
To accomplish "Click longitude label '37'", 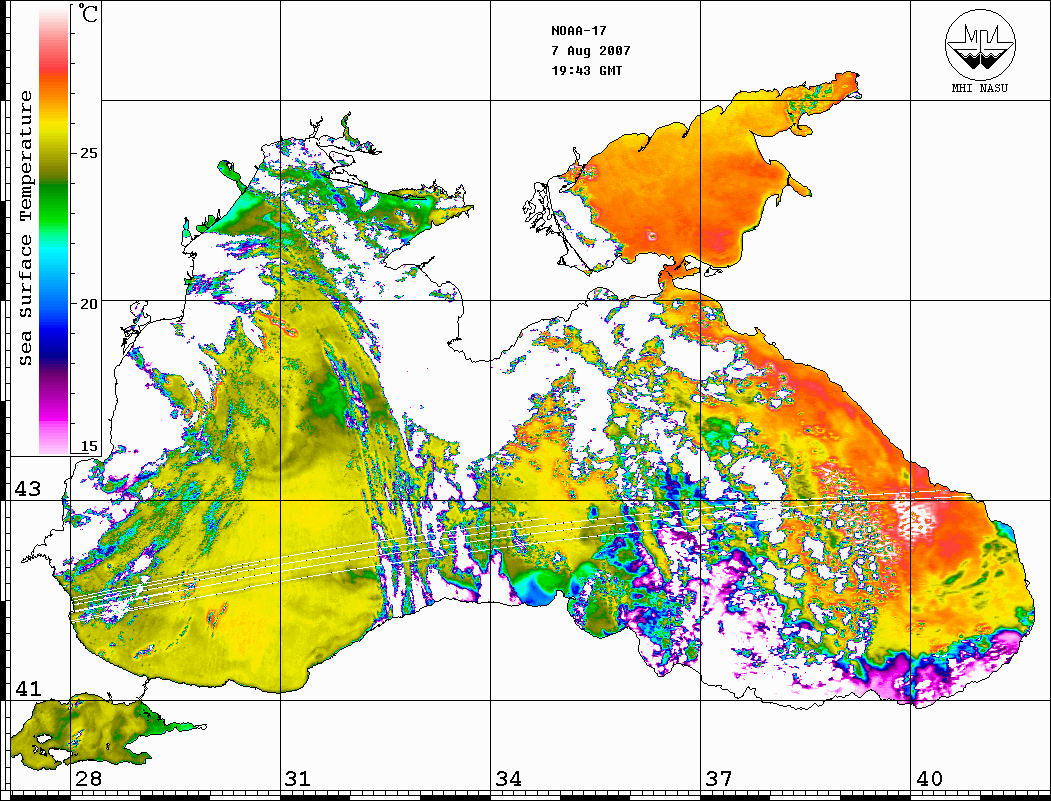I will tap(719, 778).
